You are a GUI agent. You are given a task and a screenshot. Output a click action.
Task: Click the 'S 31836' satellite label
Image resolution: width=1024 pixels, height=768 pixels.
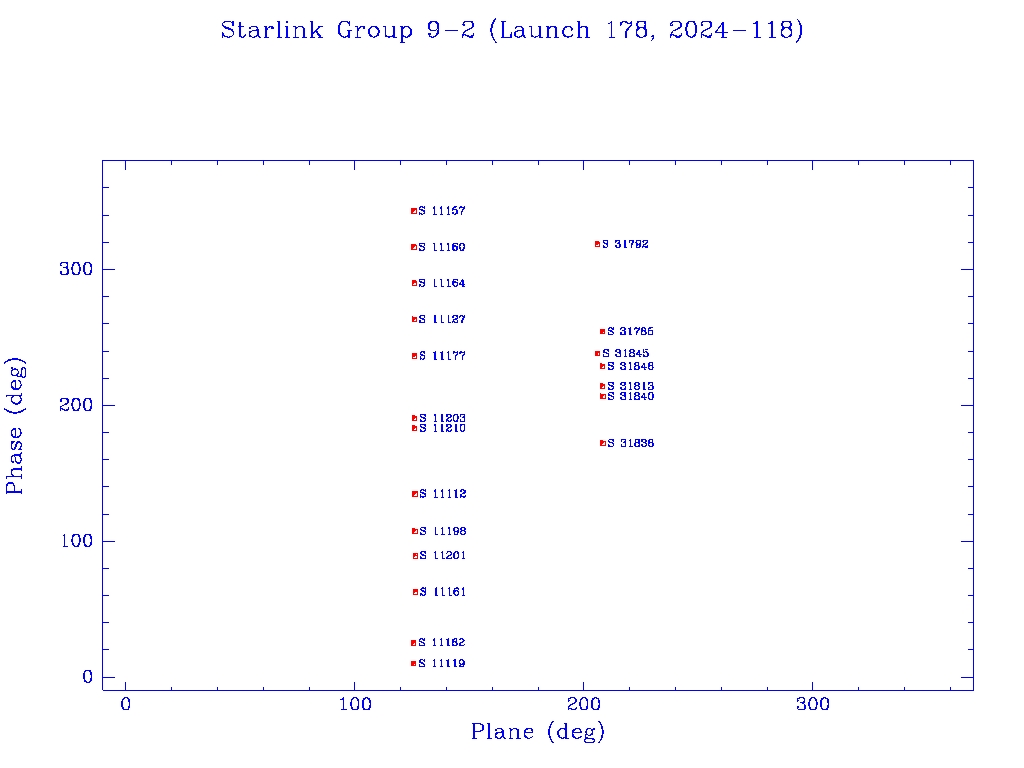631,443
